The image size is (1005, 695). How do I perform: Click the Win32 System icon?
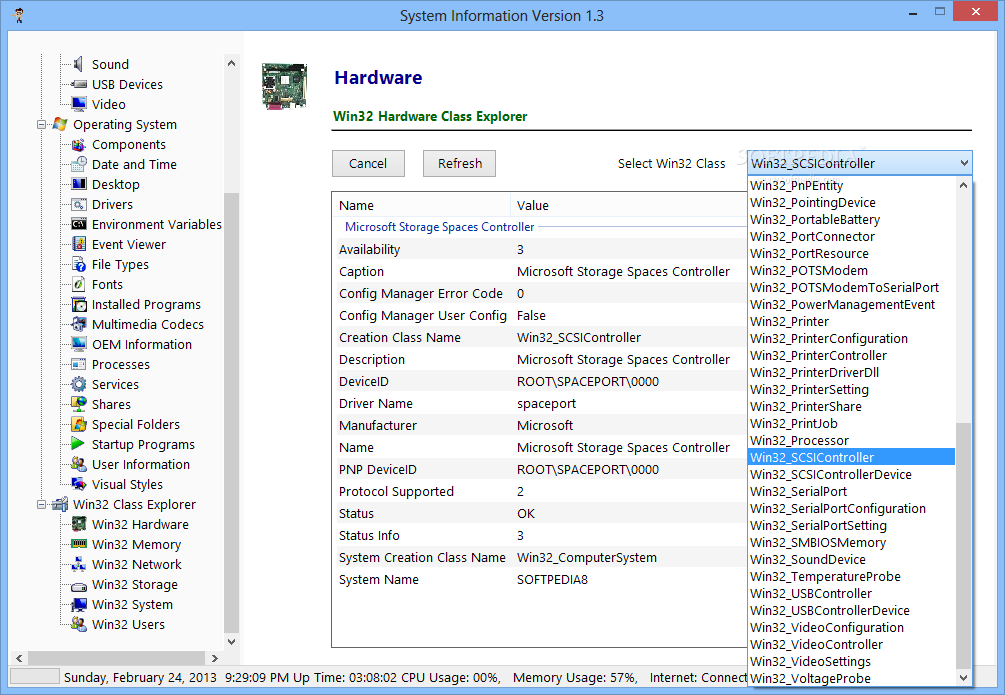coord(79,604)
